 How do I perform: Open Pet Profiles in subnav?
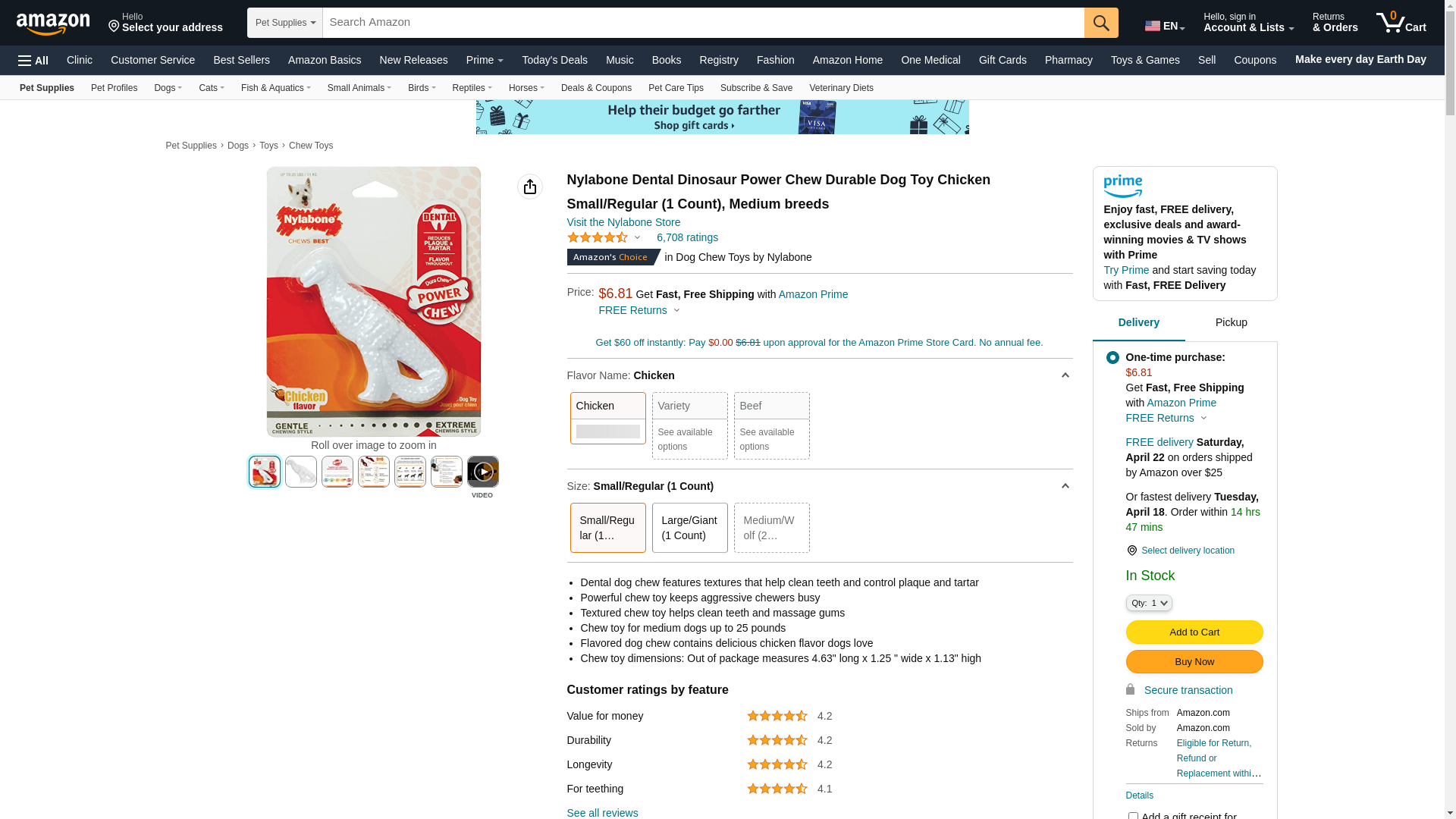[x=114, y=88]
